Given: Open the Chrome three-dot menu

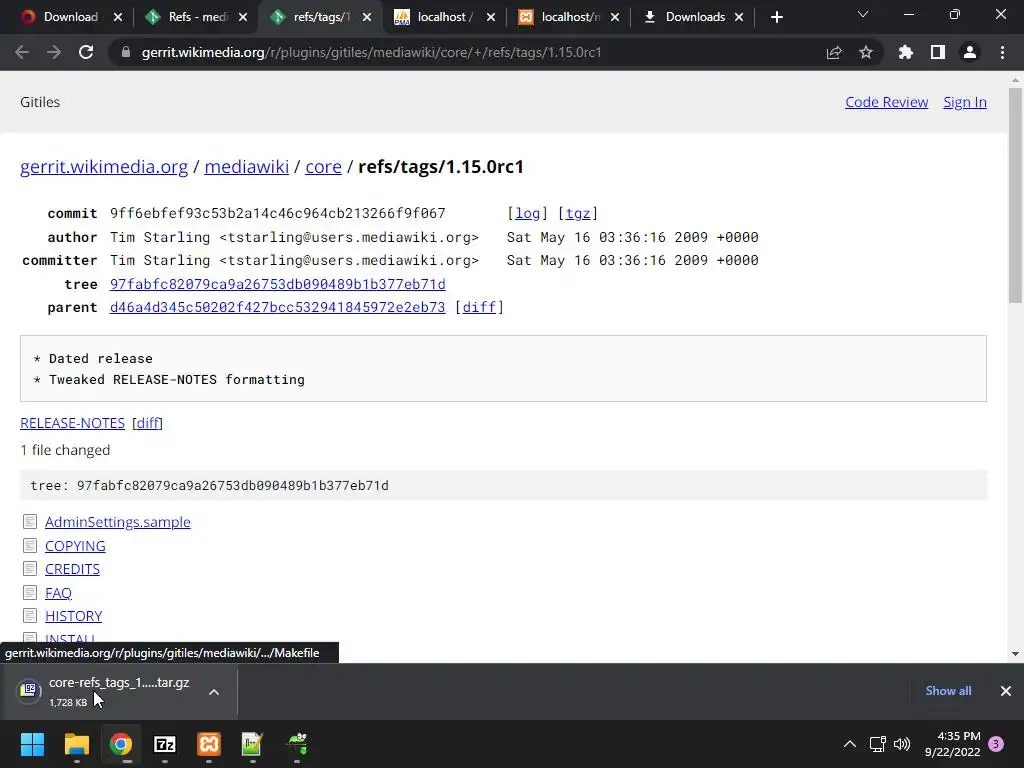Looking at the screenshot, I should [1002, 52].
